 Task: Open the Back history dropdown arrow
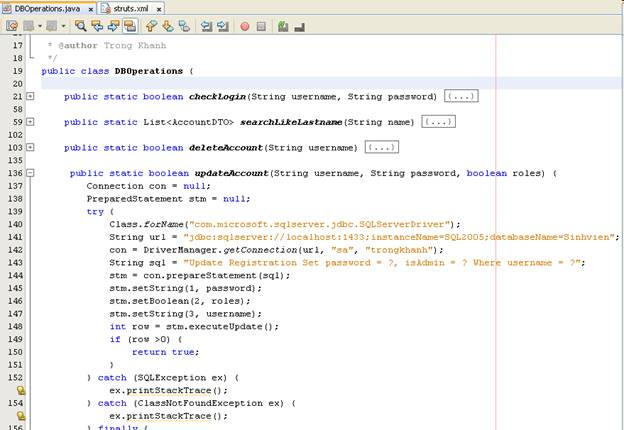coord(40,26)
